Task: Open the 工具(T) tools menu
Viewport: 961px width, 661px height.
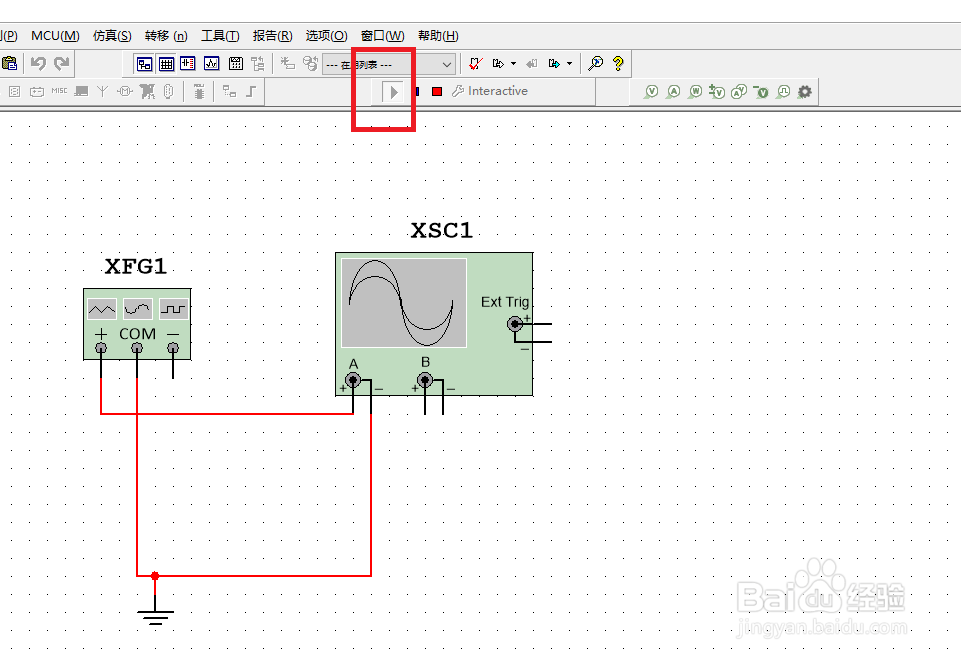Action: (220, 36)
